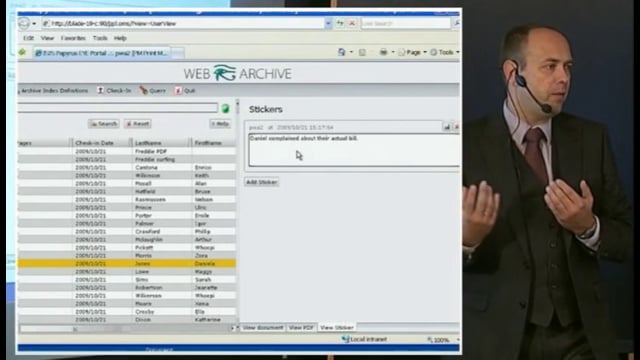Select the Palmer row

[x=127, y=224]
